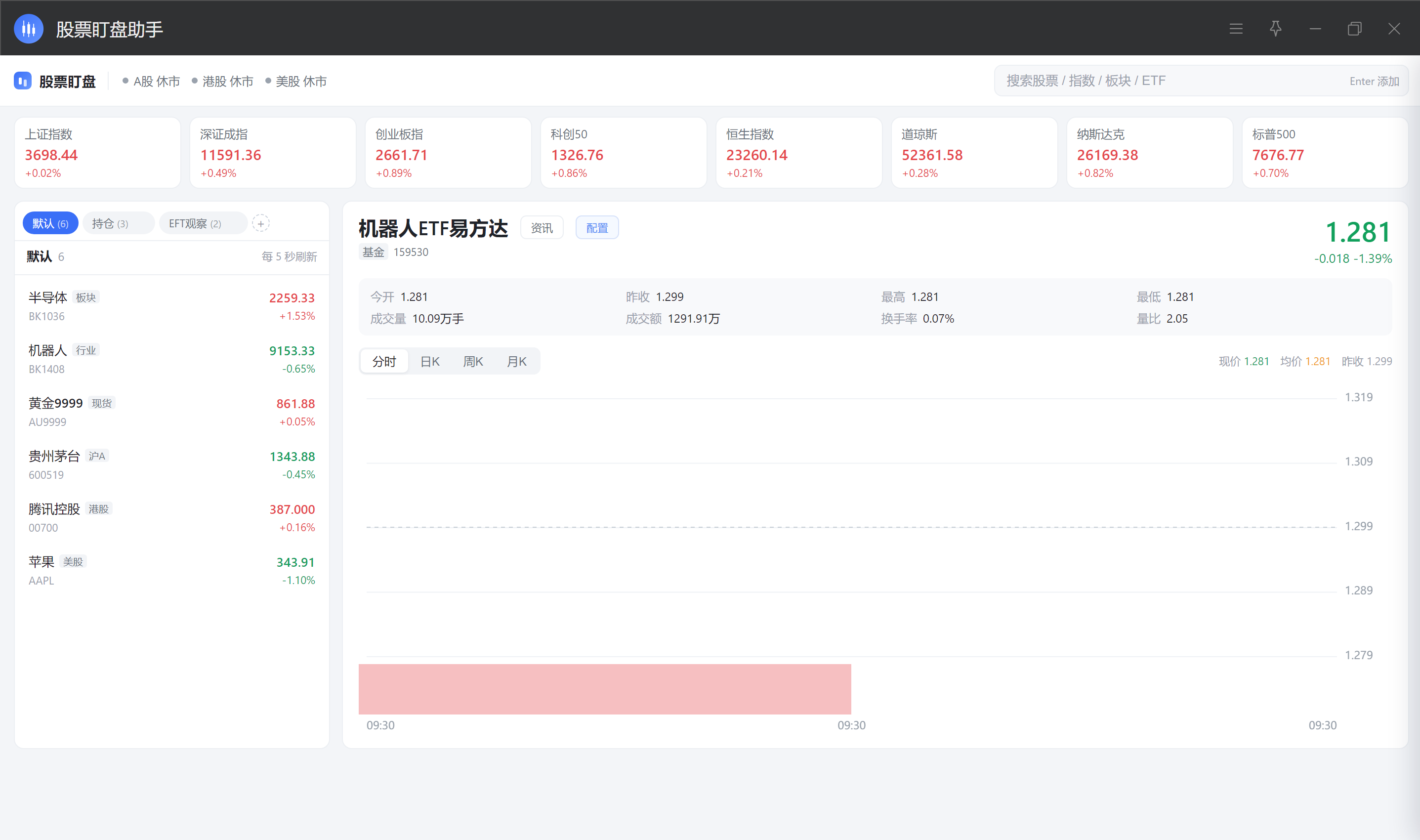Viewport: 1420px width, 840px height.
Task: Open the 上证指数 index card
Action: [97, 153]
